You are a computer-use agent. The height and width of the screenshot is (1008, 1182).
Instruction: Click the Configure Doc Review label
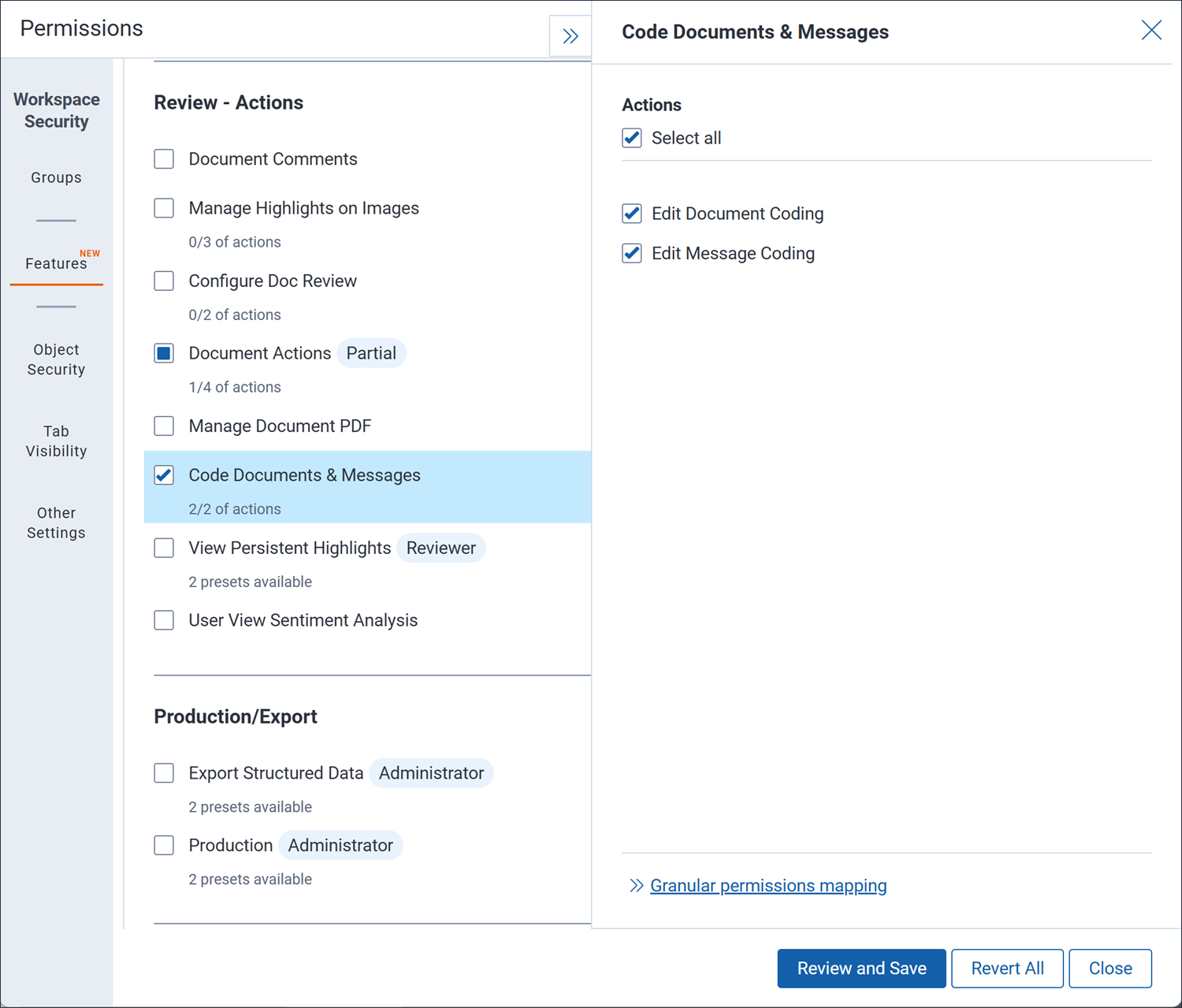pos(273,281)
